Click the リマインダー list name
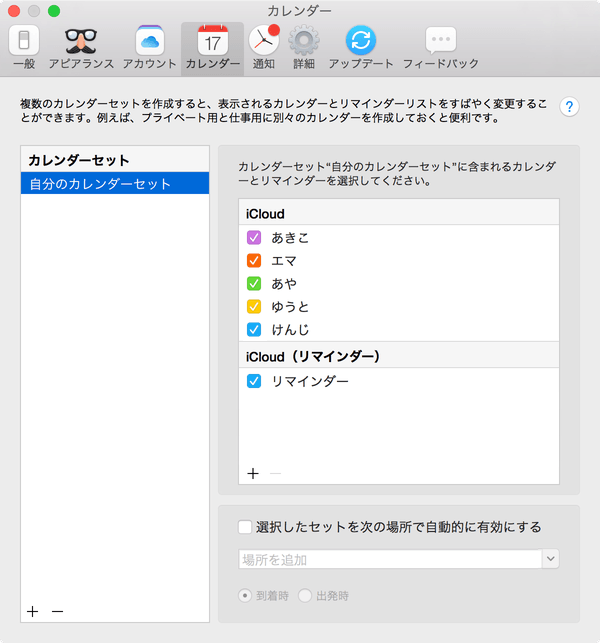Viewport: 600px width, 643px height. coord(310,381)
